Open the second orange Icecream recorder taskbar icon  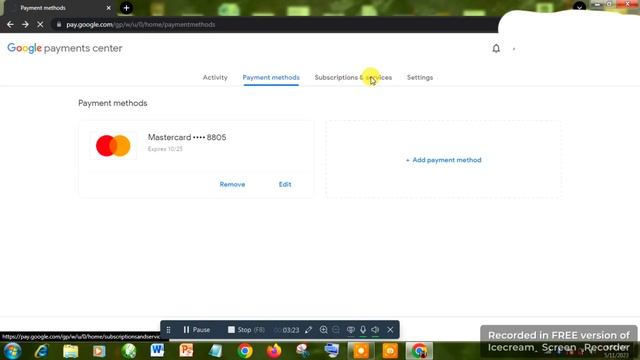(390, 351)
